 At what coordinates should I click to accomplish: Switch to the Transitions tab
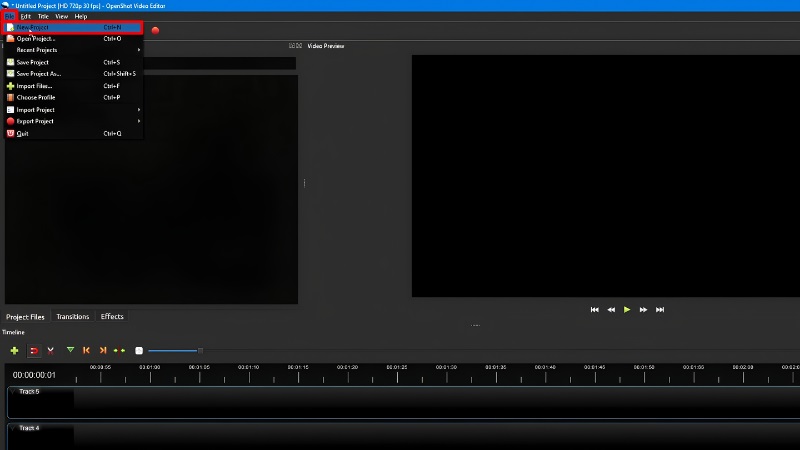click(x=72, y=316)
